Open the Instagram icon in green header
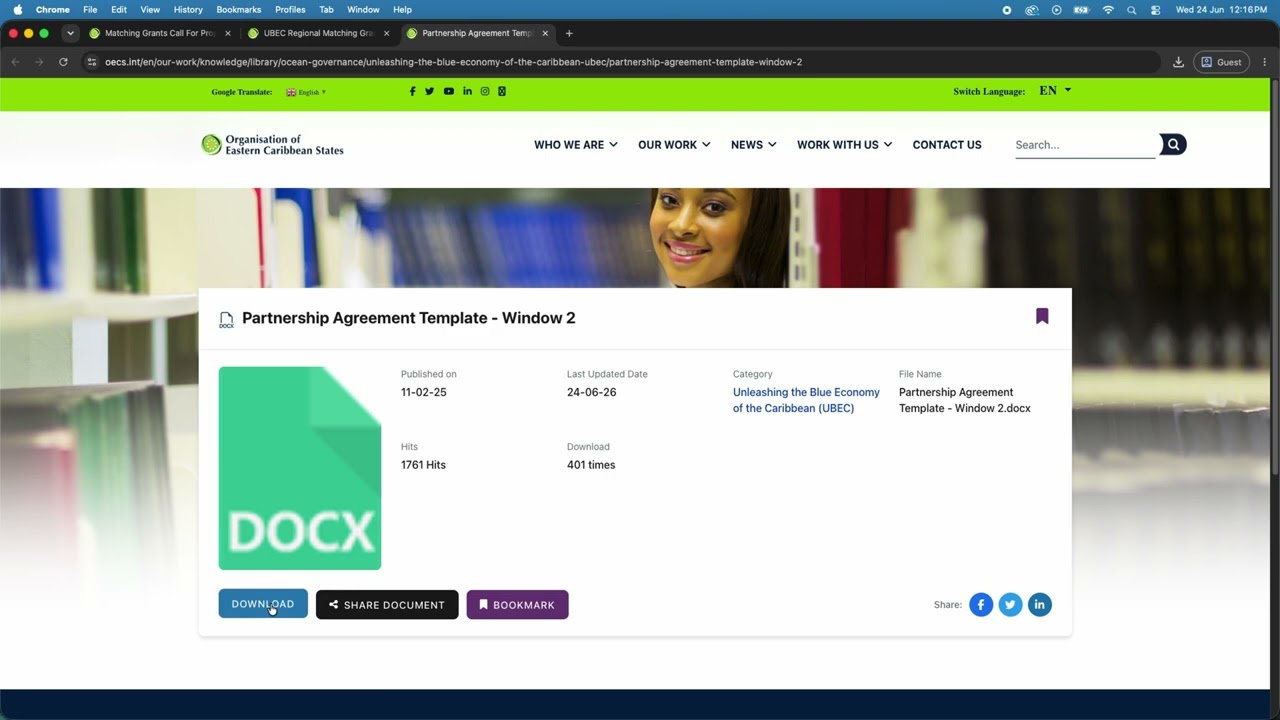This screenshot has height=720, width=1280. [485, 91]
